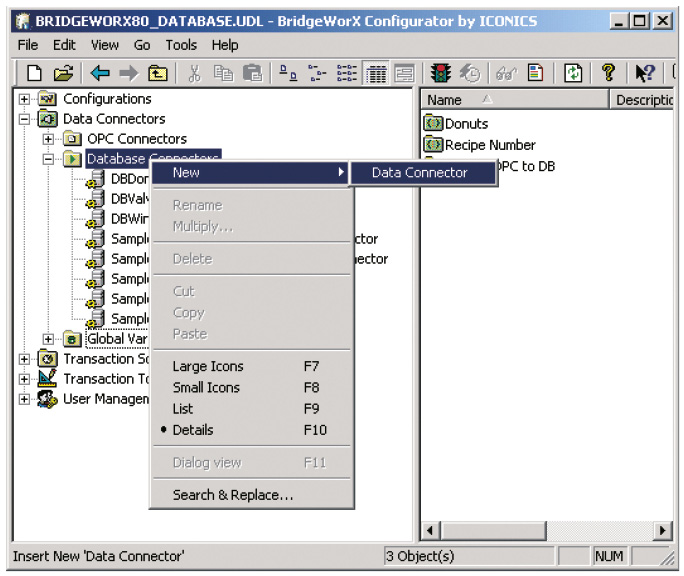Toggle the Details view toolbar icon
This screenshot has height=576, width=684.
[376, 73]
